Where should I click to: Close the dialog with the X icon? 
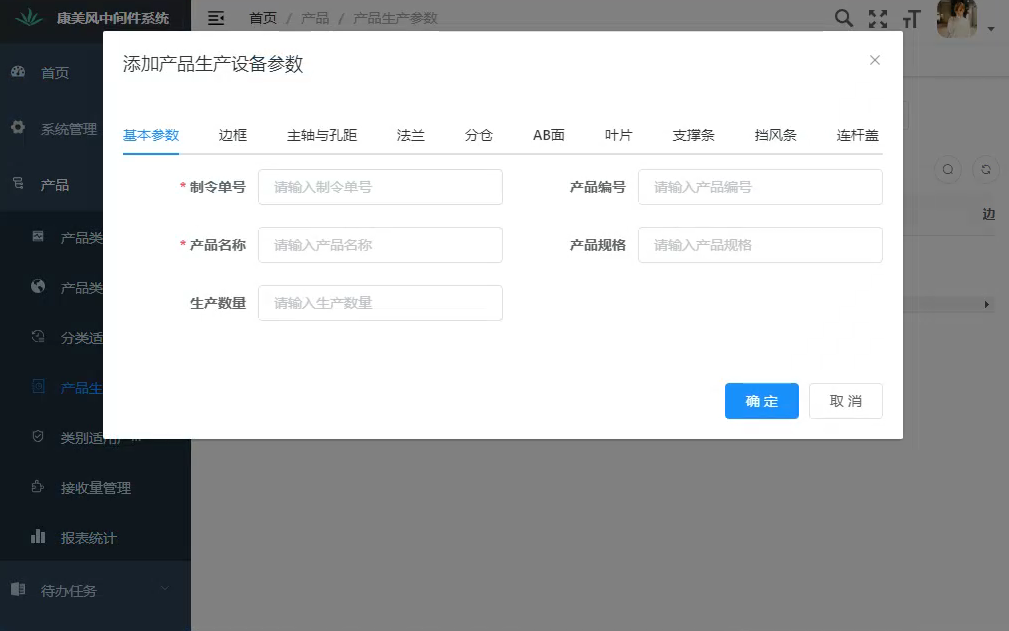point(875,60)
